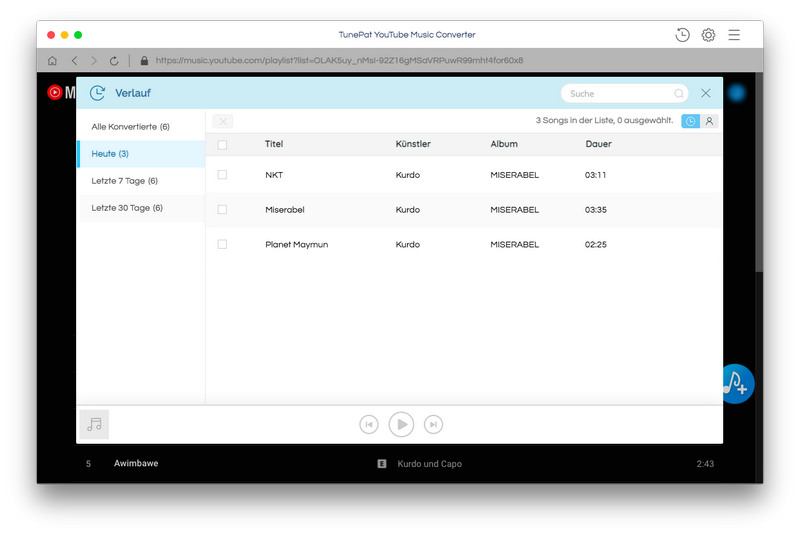Viewport: 800px width, 536px height.
Task: Click the Verlauf clock icon in dialog header
Action: click(x=97, y=93)
